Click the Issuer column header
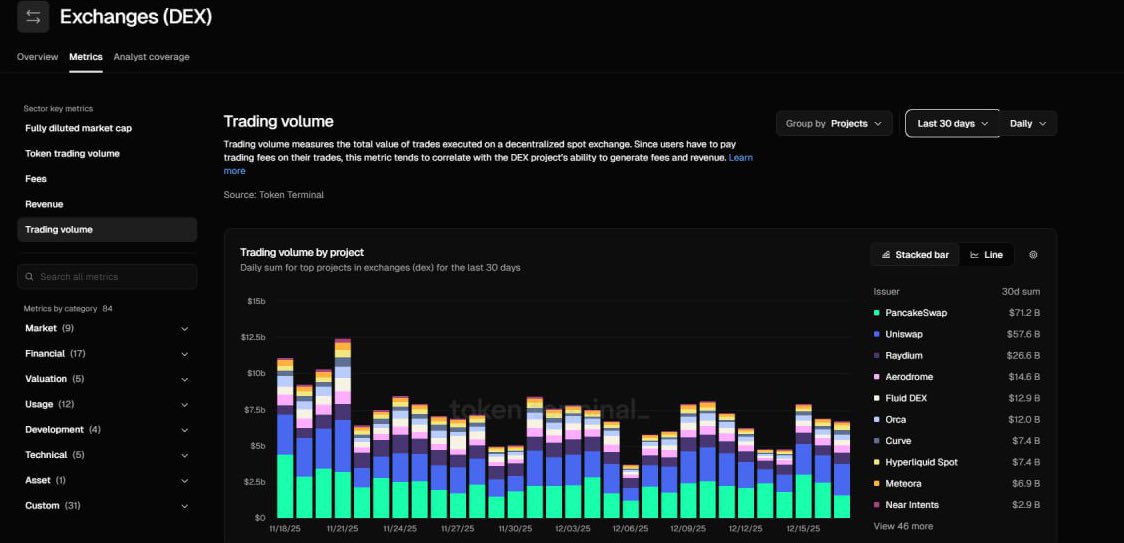This screenshot has width=1124, height=543. (x=887, y=292)
